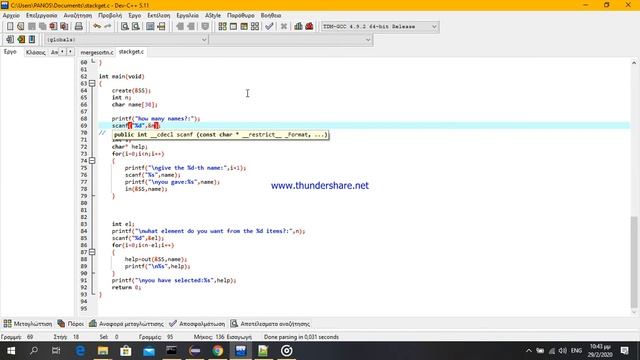Screen dimensions: 640x360
Task: Click the Redo arrow icon
Action: click(108, 27)
